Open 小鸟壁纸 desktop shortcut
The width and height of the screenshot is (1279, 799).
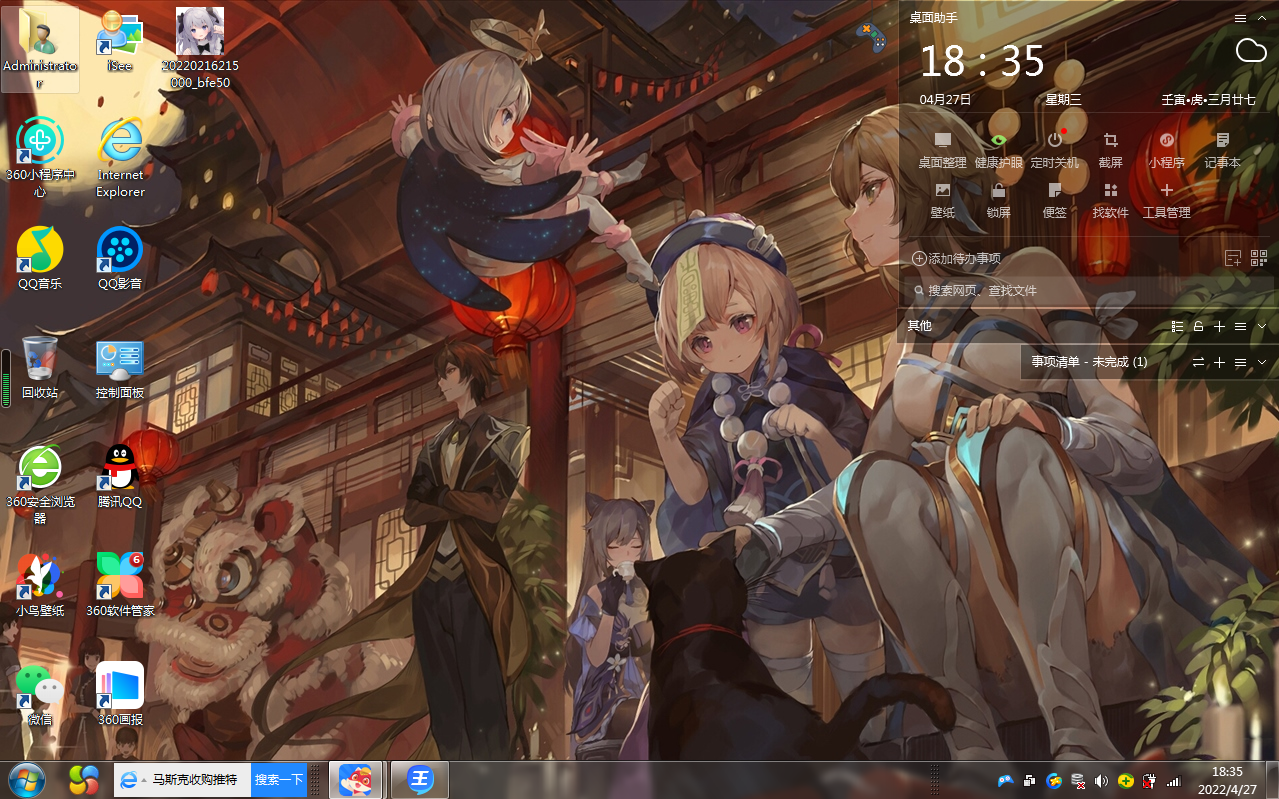[x=40, y=584]
